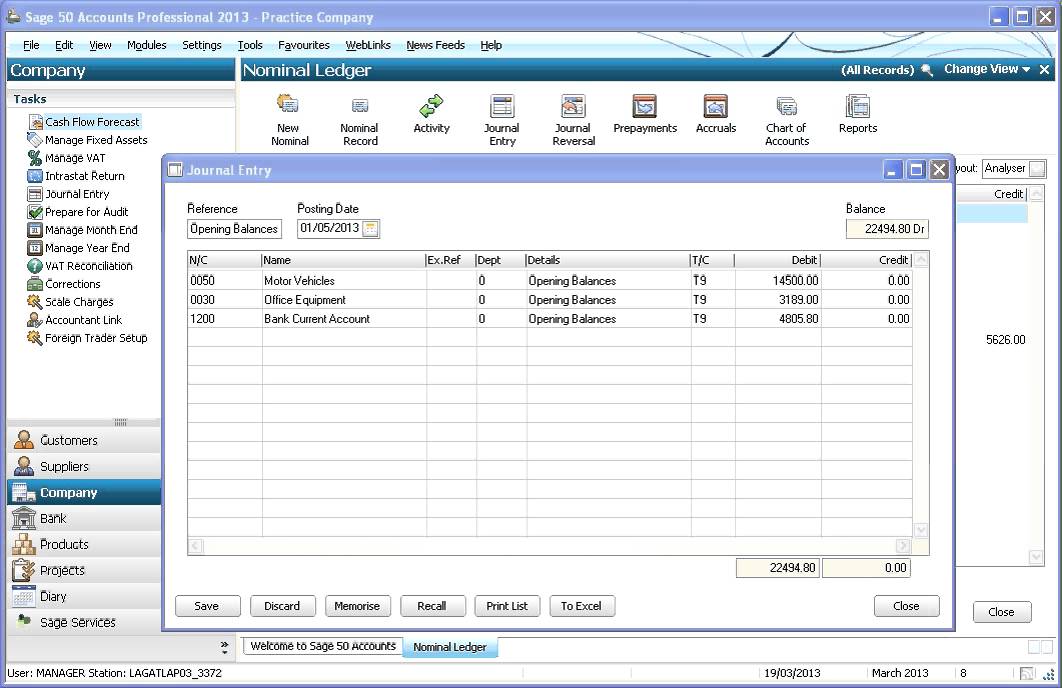This screenshot has height=688, width=1062.
Task: Switch to Welcome to Sage 50 Accounts tab
Action: tap(323, 646)
